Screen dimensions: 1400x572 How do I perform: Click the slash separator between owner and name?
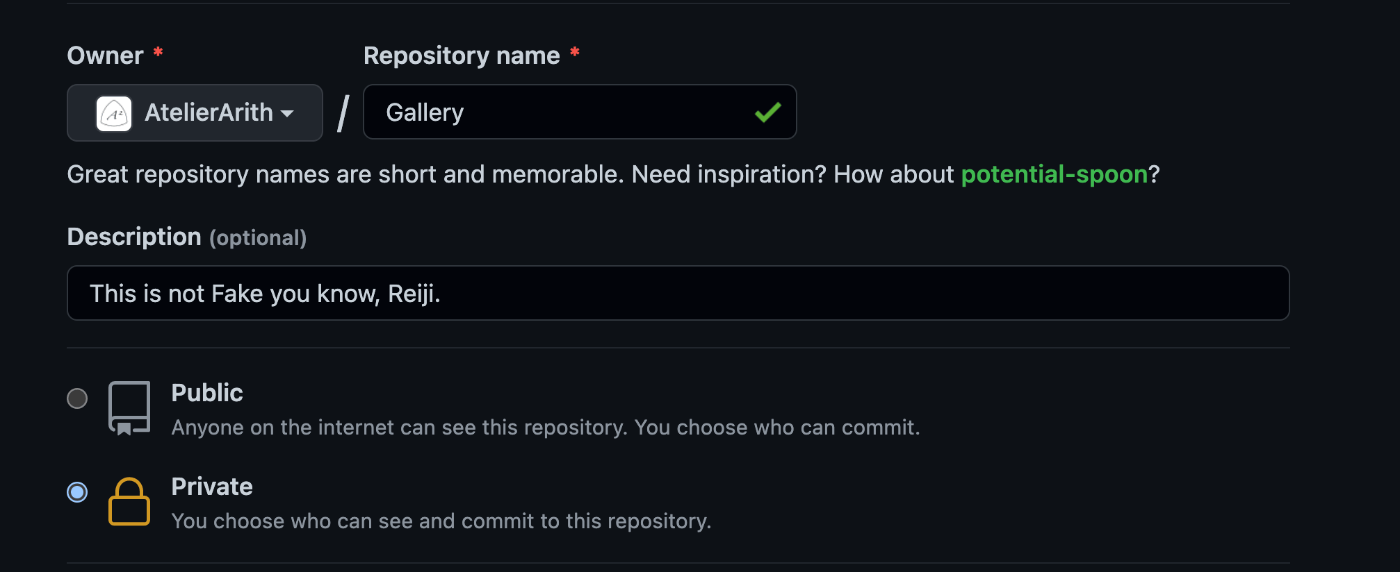point(343,113)
